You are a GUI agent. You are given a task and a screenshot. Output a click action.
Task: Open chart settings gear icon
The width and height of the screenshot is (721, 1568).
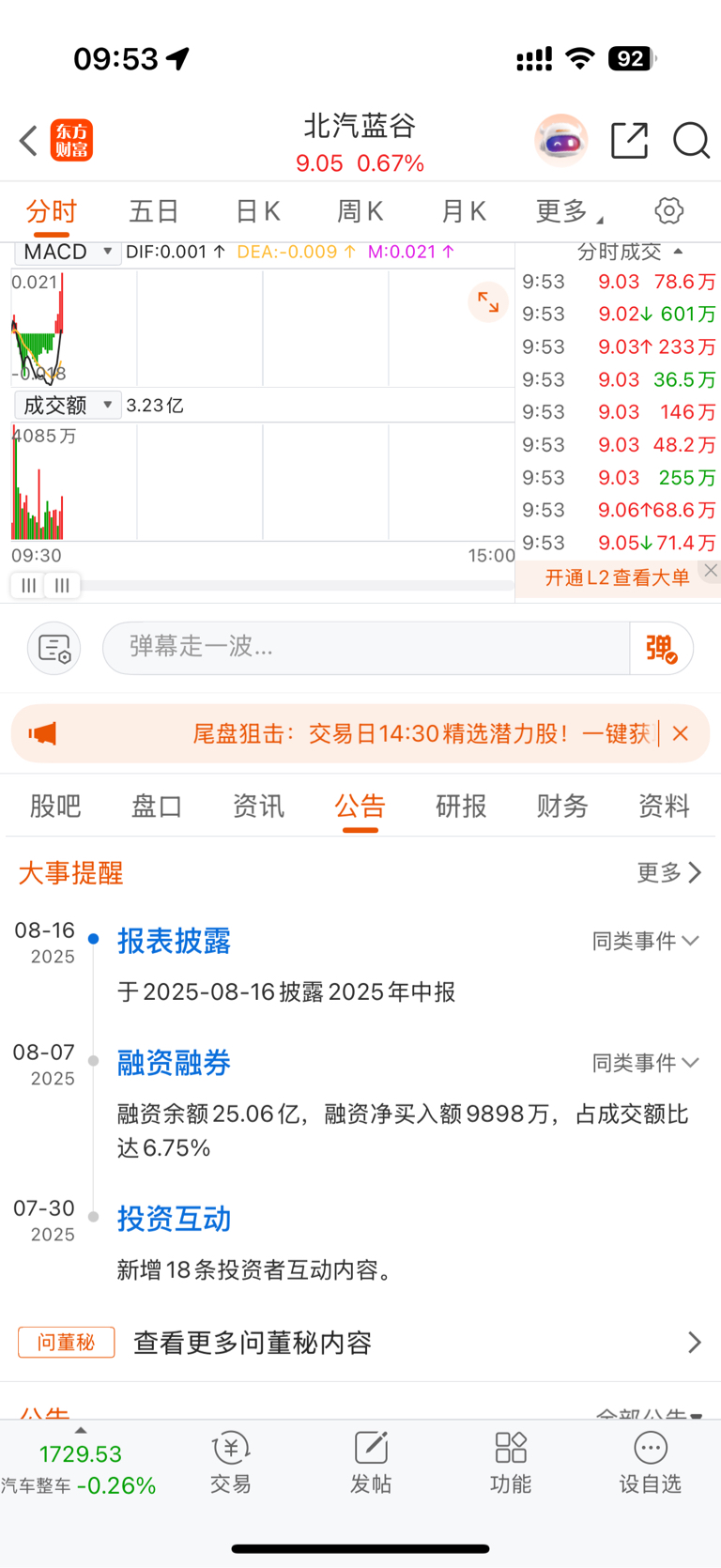point(669,210)
